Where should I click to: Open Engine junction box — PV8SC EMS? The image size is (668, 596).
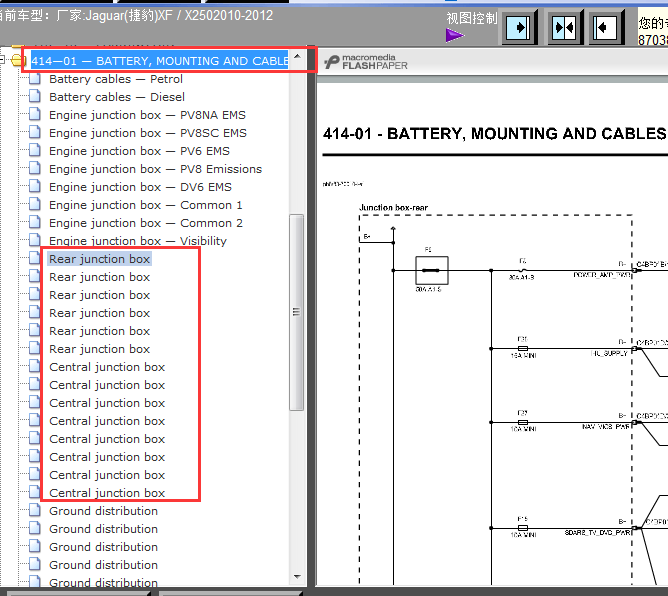(147, 133)
